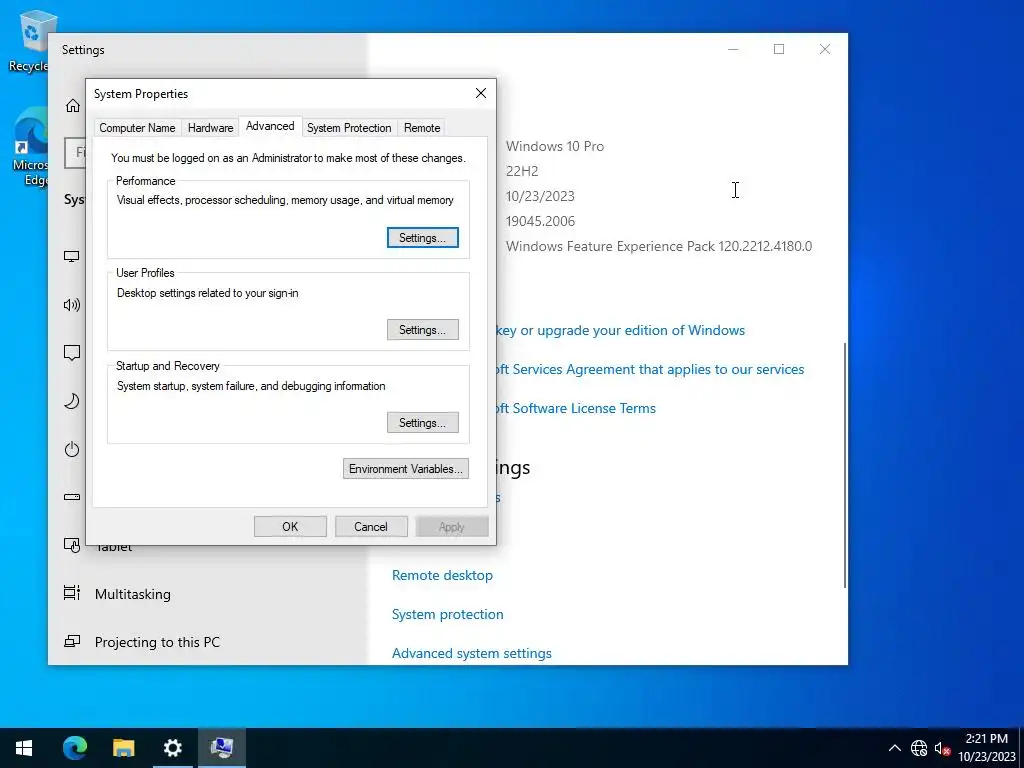Open Software License Terms link
Screen dimensions: 1024x768
tap(576, 408)
